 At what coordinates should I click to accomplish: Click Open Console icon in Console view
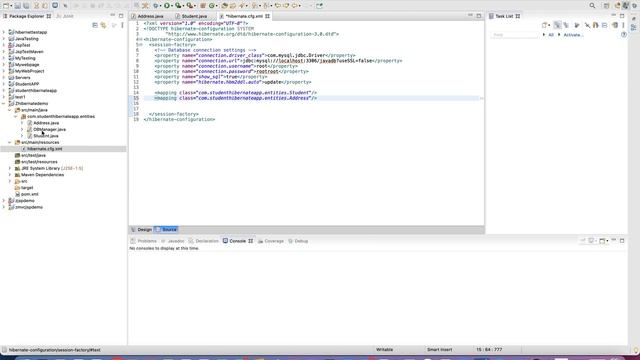pyautogui.click(x=602, y=241)
